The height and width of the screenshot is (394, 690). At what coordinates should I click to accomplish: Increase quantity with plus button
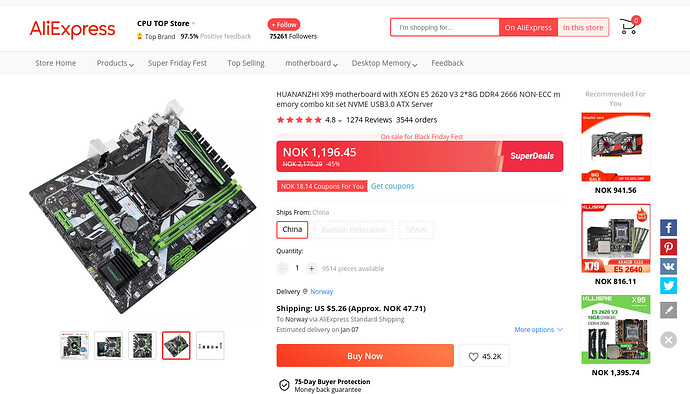[x=312, y=268]
